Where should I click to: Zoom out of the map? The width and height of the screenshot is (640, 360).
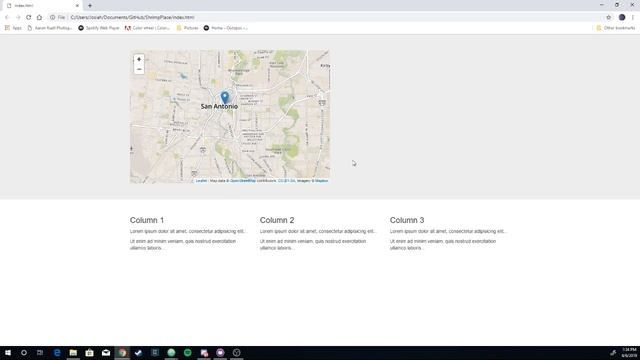click(139, 69)
